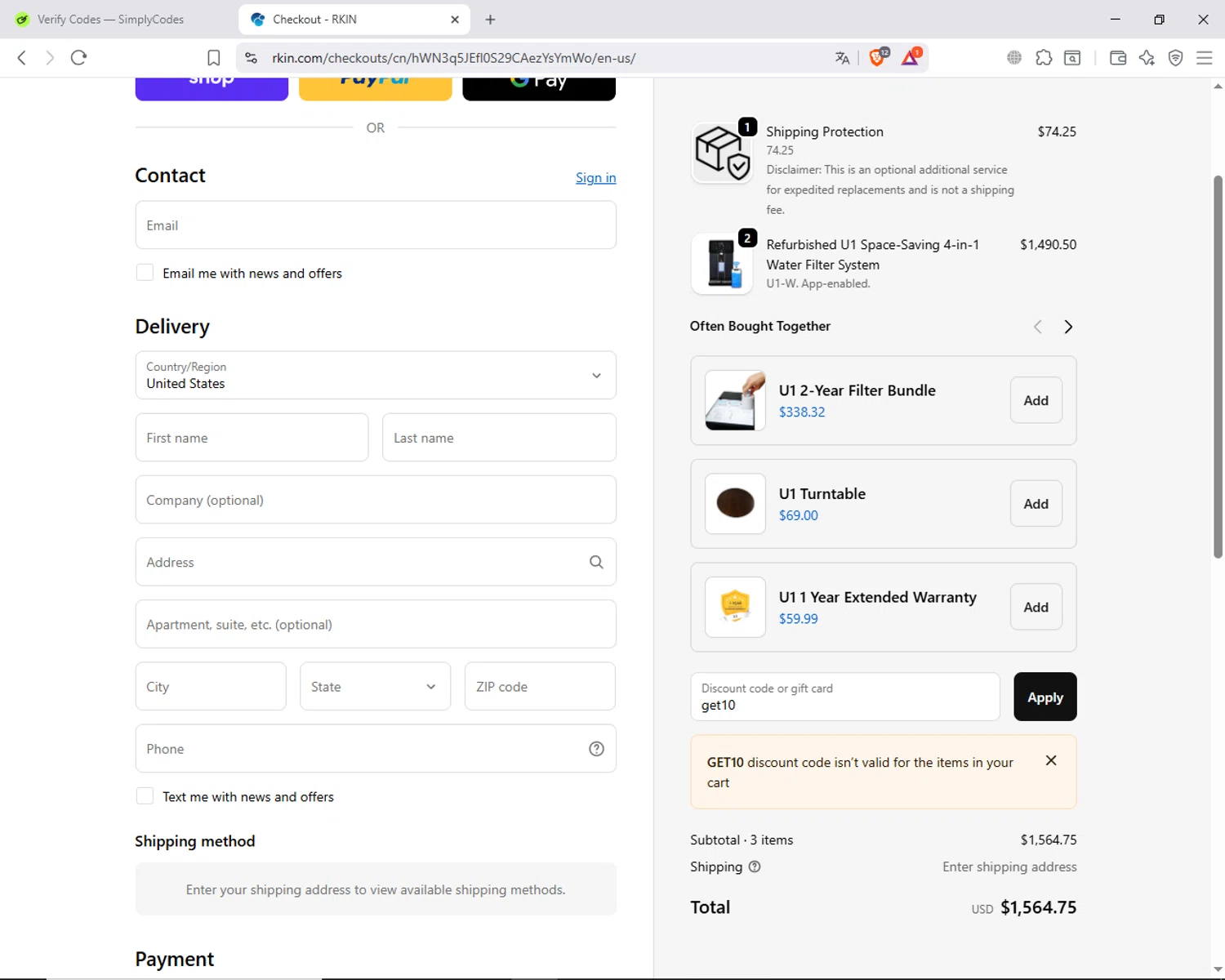Click the $338.32 filter bundle price
Image resolution: width=1225 pixels, height=980 pixels.
click(x=802, y=412)
